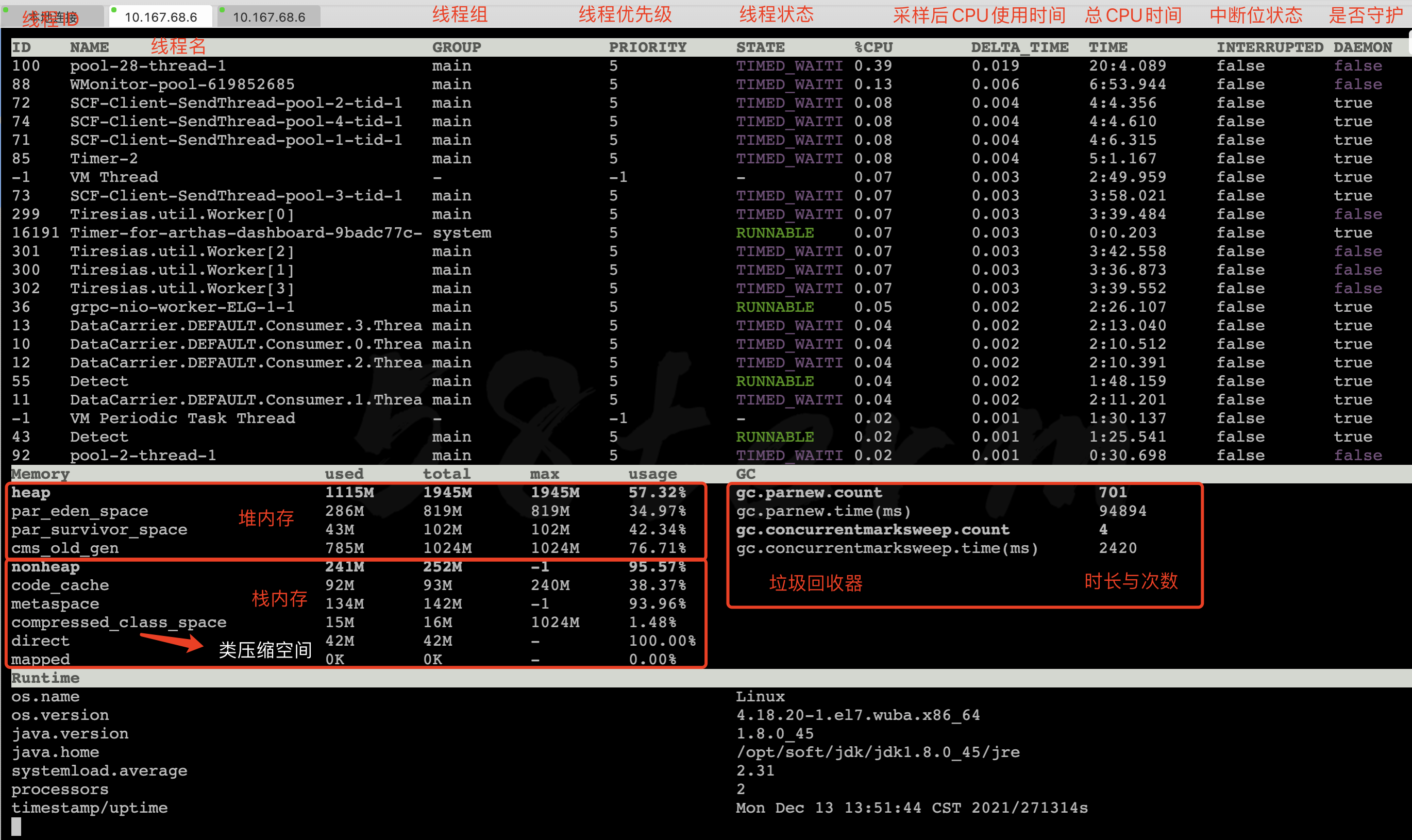Click the gc.parnew.count entry
Viewport: 1412px width, 840px height.
(809, 493)
